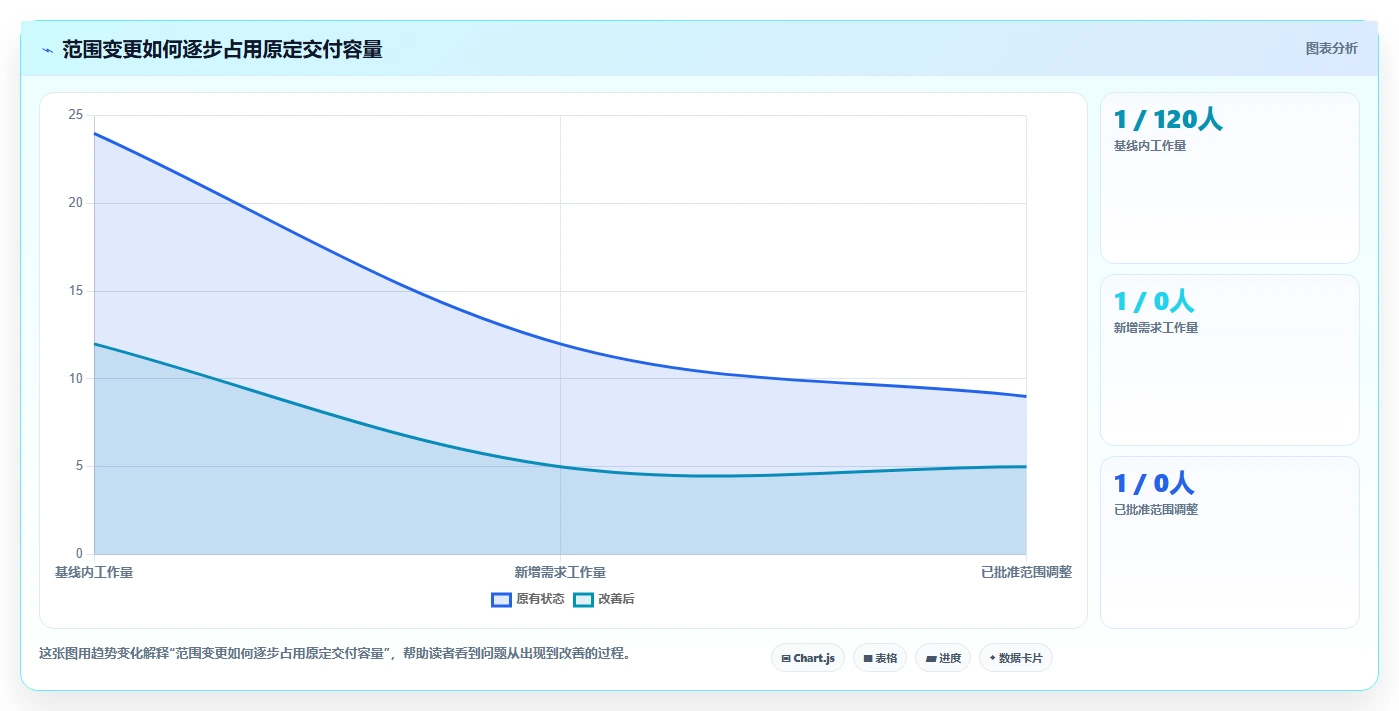
Task: Click the 表格 tag pill
Action: tap(880, 658)
